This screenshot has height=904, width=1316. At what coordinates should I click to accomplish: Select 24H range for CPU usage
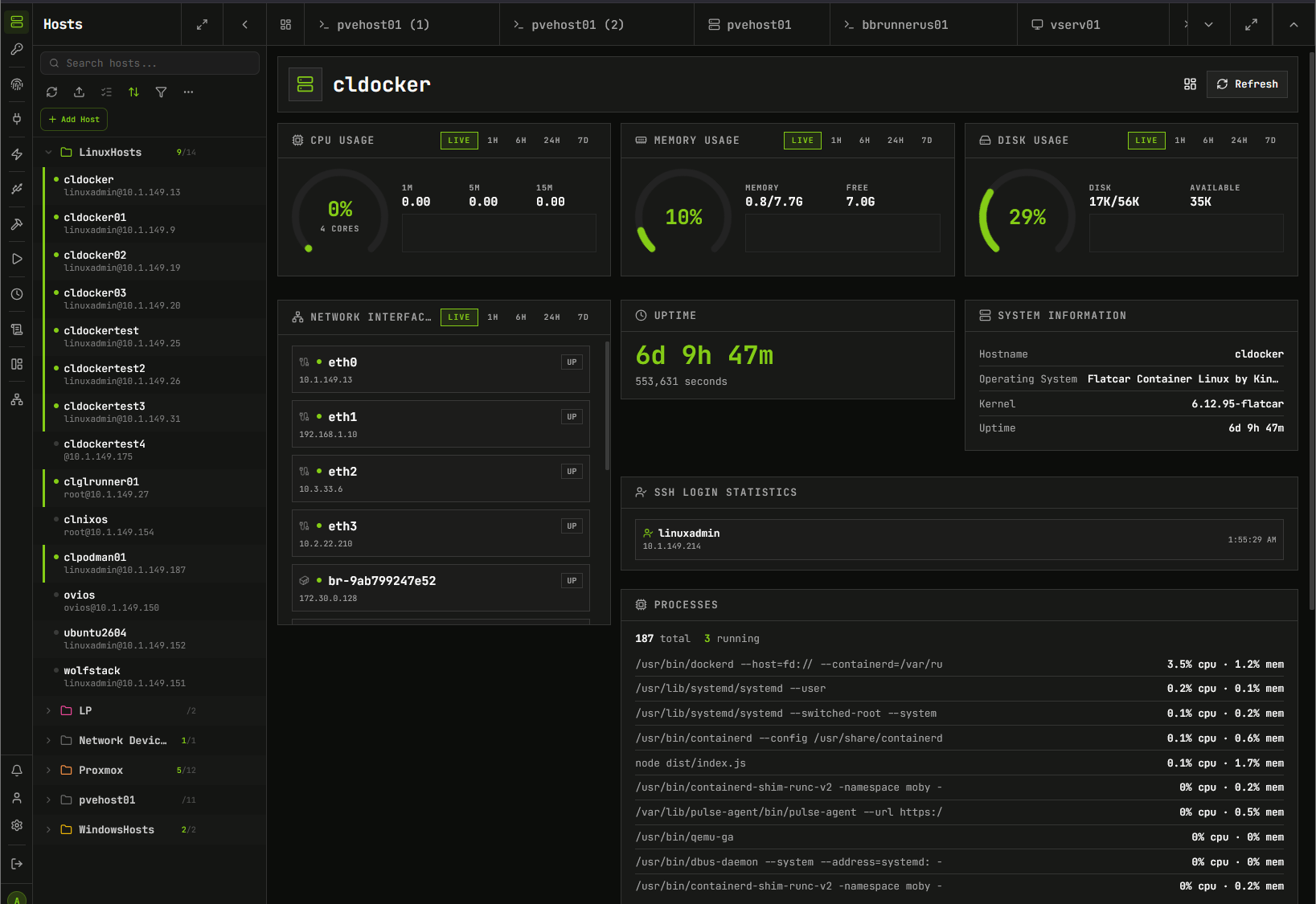pos(551,141)
